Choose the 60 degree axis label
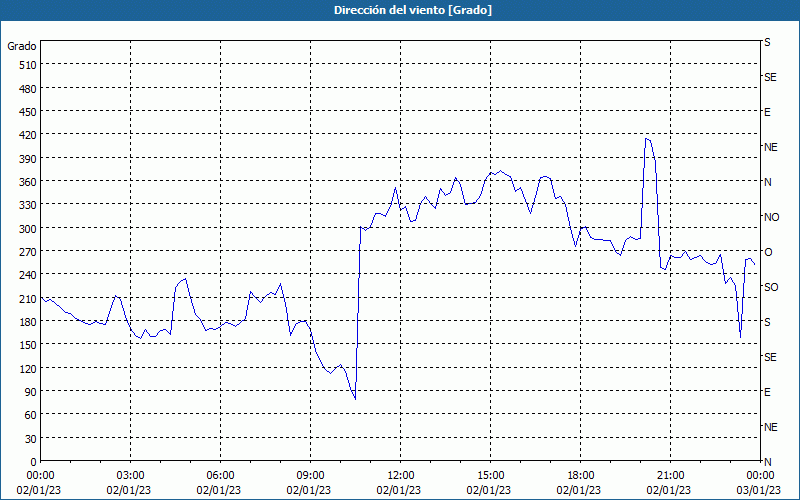 point(31,415)
